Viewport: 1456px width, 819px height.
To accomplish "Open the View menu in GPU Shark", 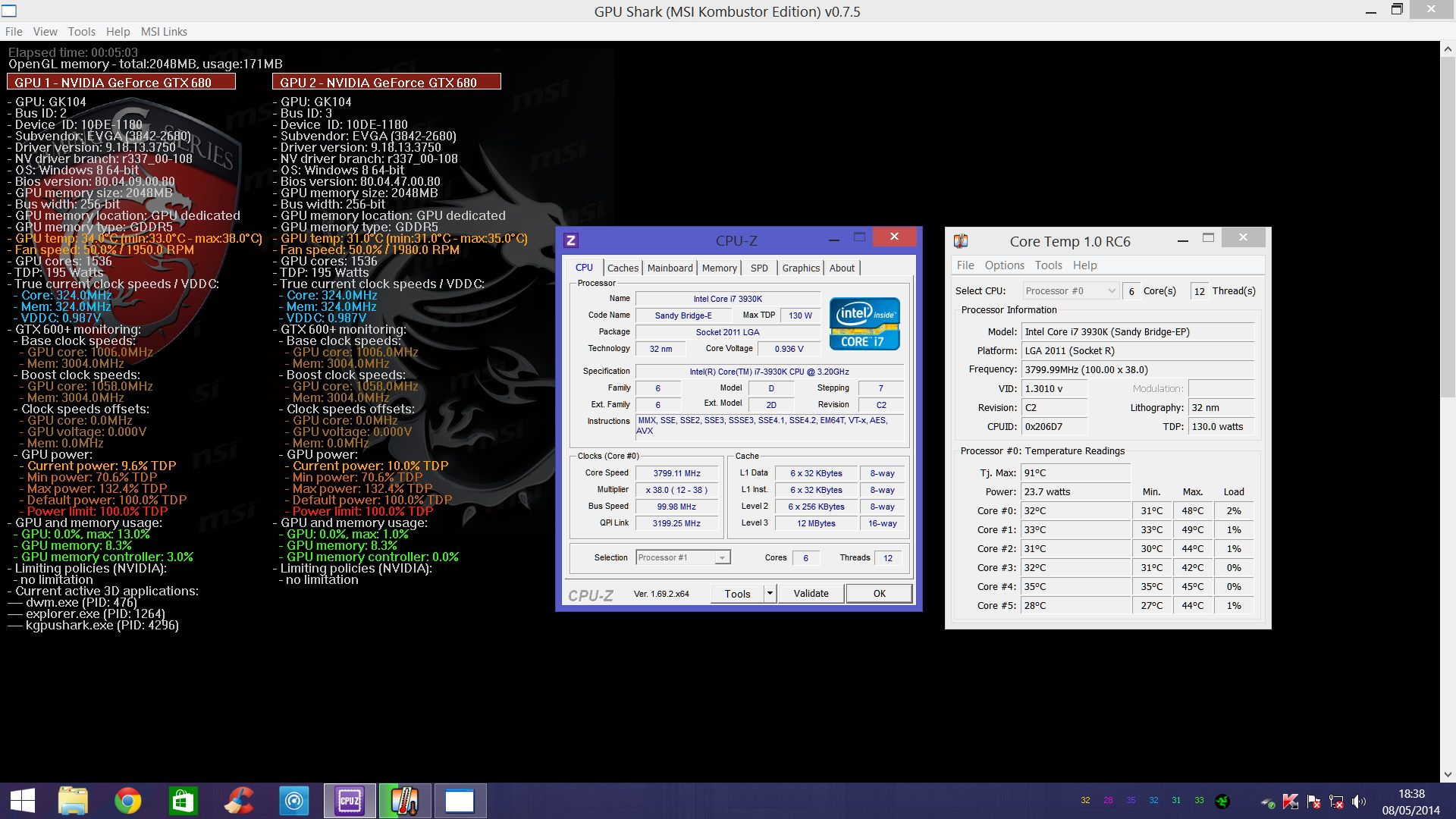I will click(45, 32).
